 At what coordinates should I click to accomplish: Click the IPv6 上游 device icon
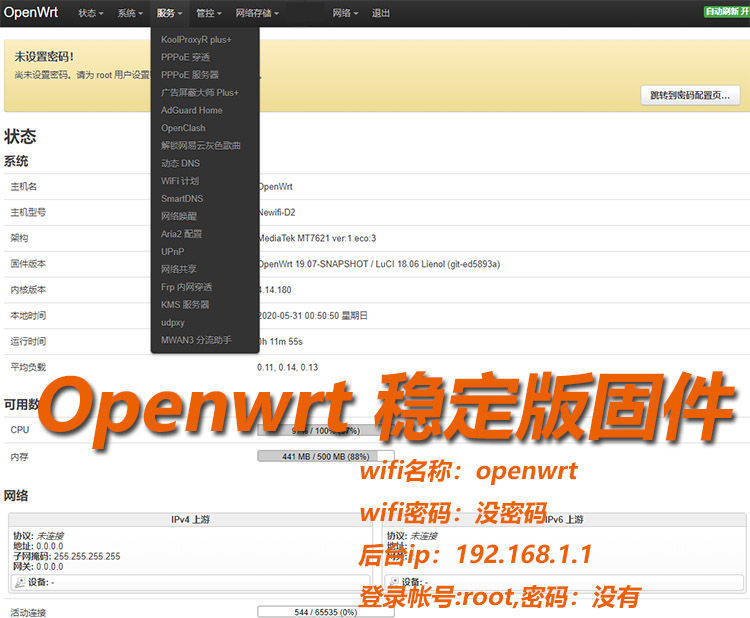pos(394,582)
